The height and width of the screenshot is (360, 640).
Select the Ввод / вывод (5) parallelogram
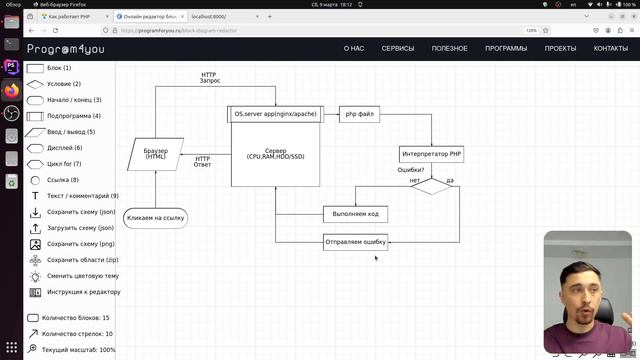pos(35,132)
